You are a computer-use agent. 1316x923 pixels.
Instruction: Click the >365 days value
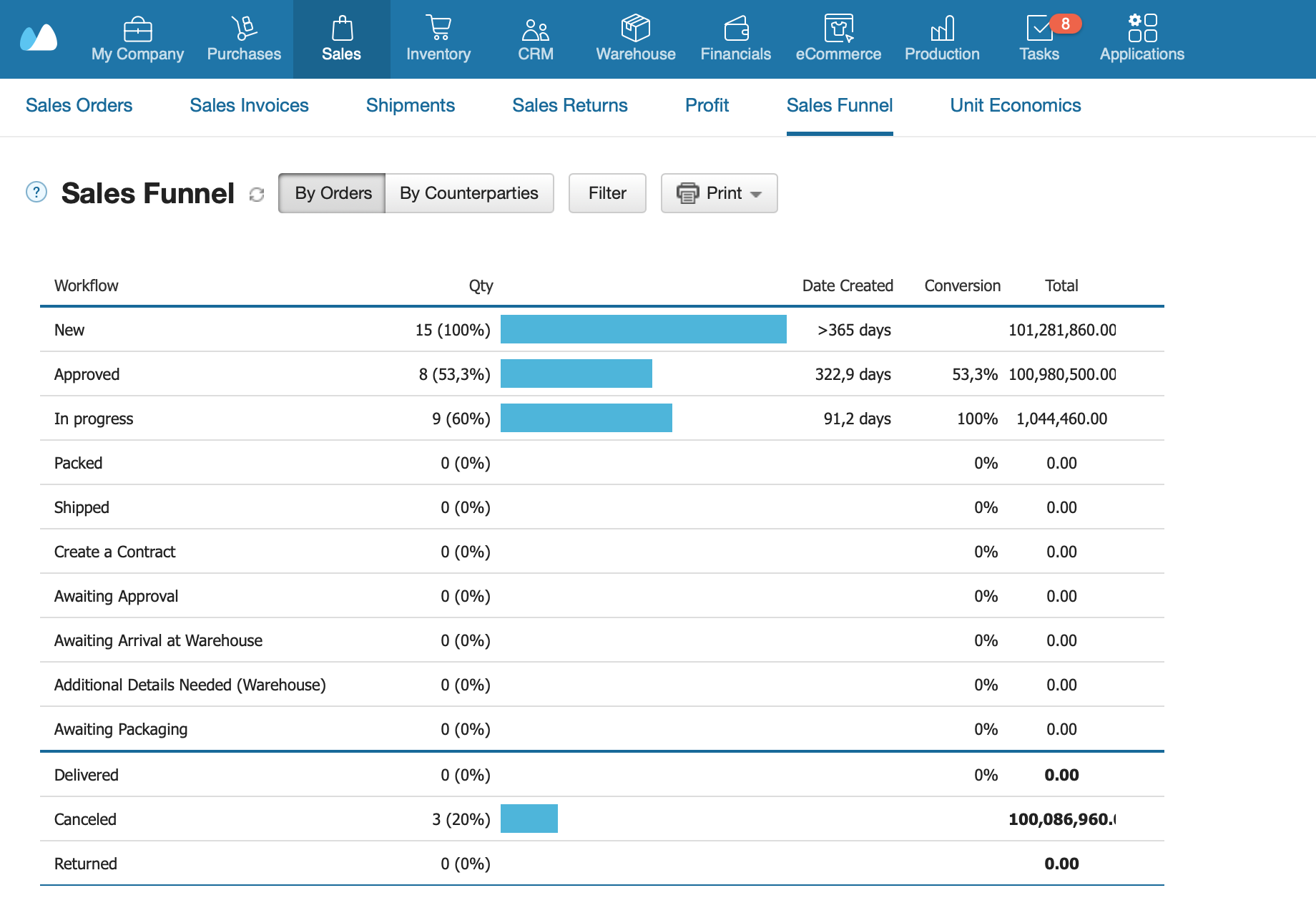[x=854, y=330]
